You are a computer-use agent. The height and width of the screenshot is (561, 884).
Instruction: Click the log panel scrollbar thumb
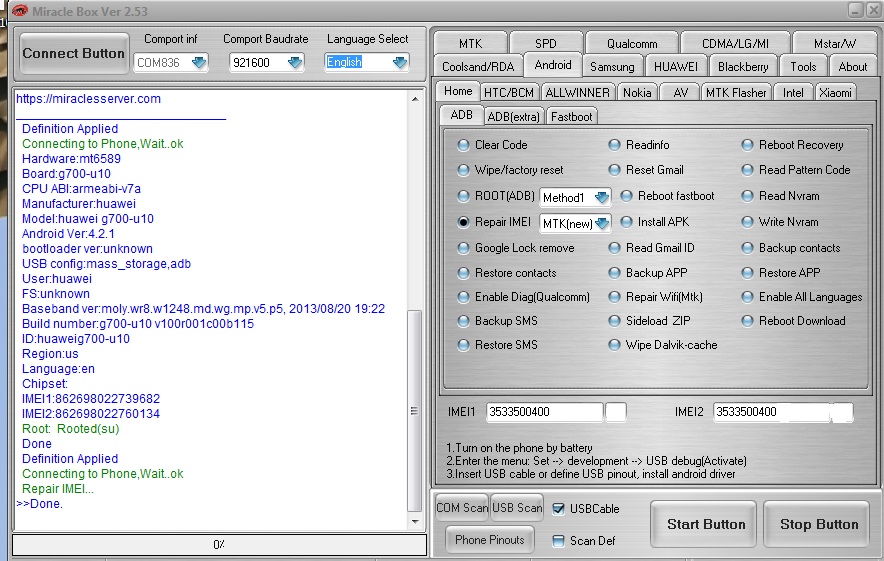pos(414,410)
